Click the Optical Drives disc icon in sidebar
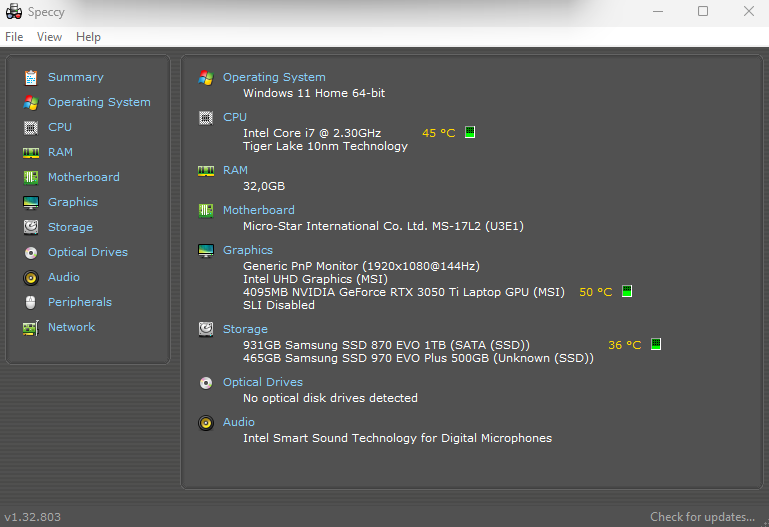769x527 pixels. (31, 252)
